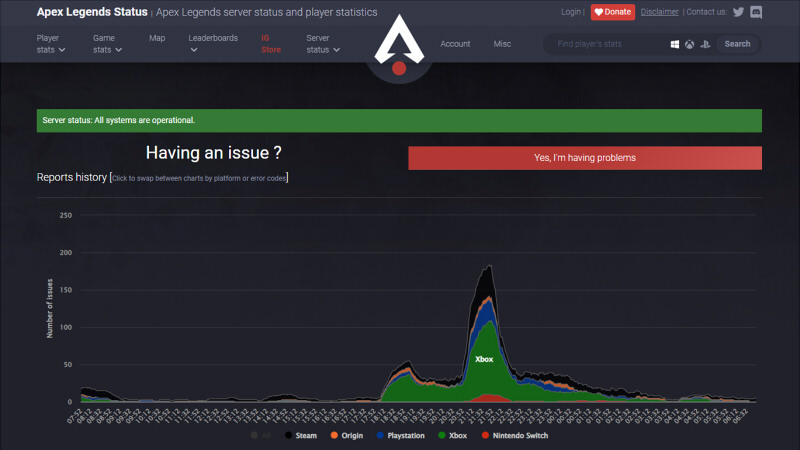The height and width of the screenshot is (450, 800).
Task: Click the swap charts by platform link
Action: tap(199, 178)
